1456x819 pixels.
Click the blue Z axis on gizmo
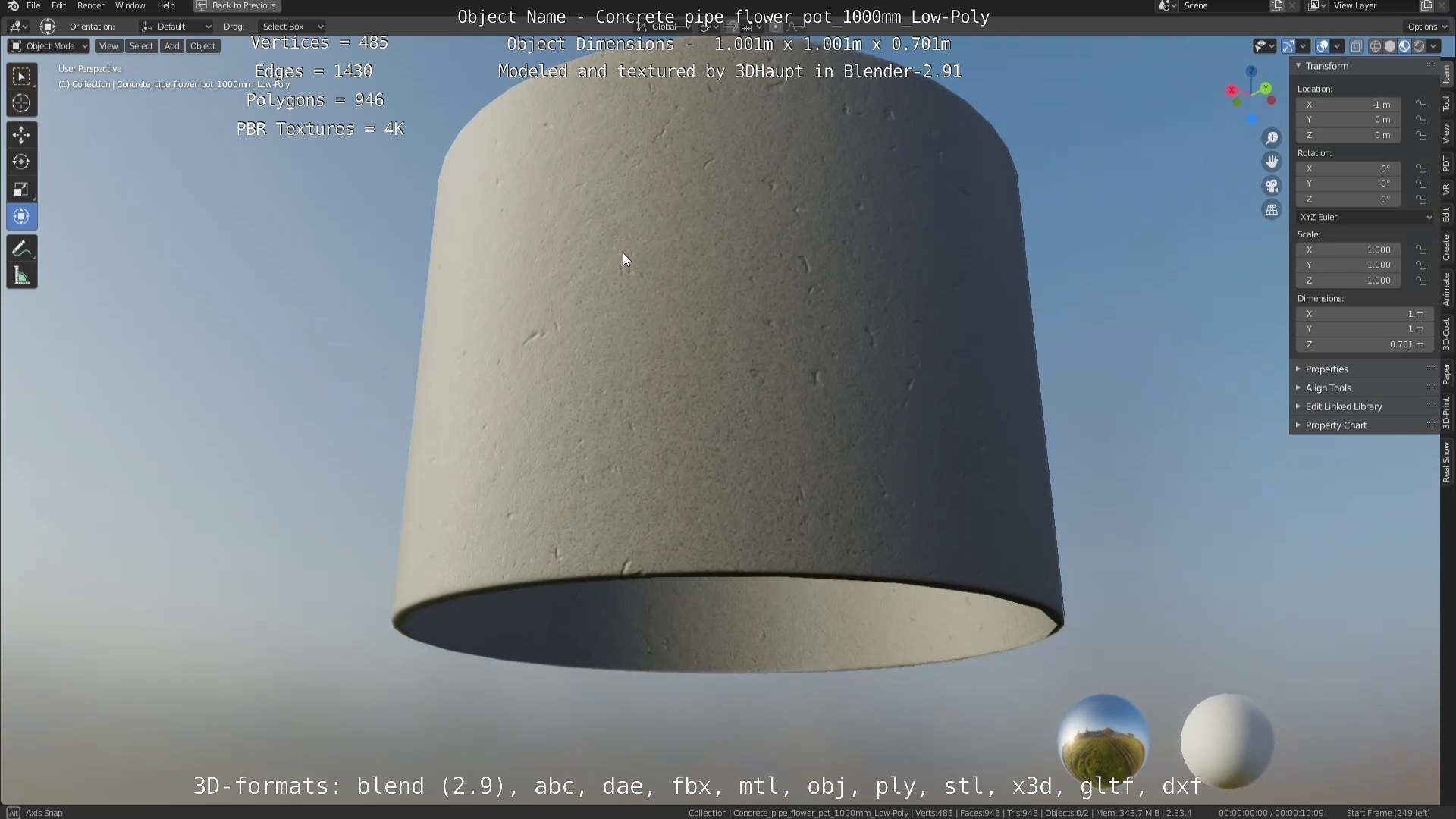coord(1250,71)
